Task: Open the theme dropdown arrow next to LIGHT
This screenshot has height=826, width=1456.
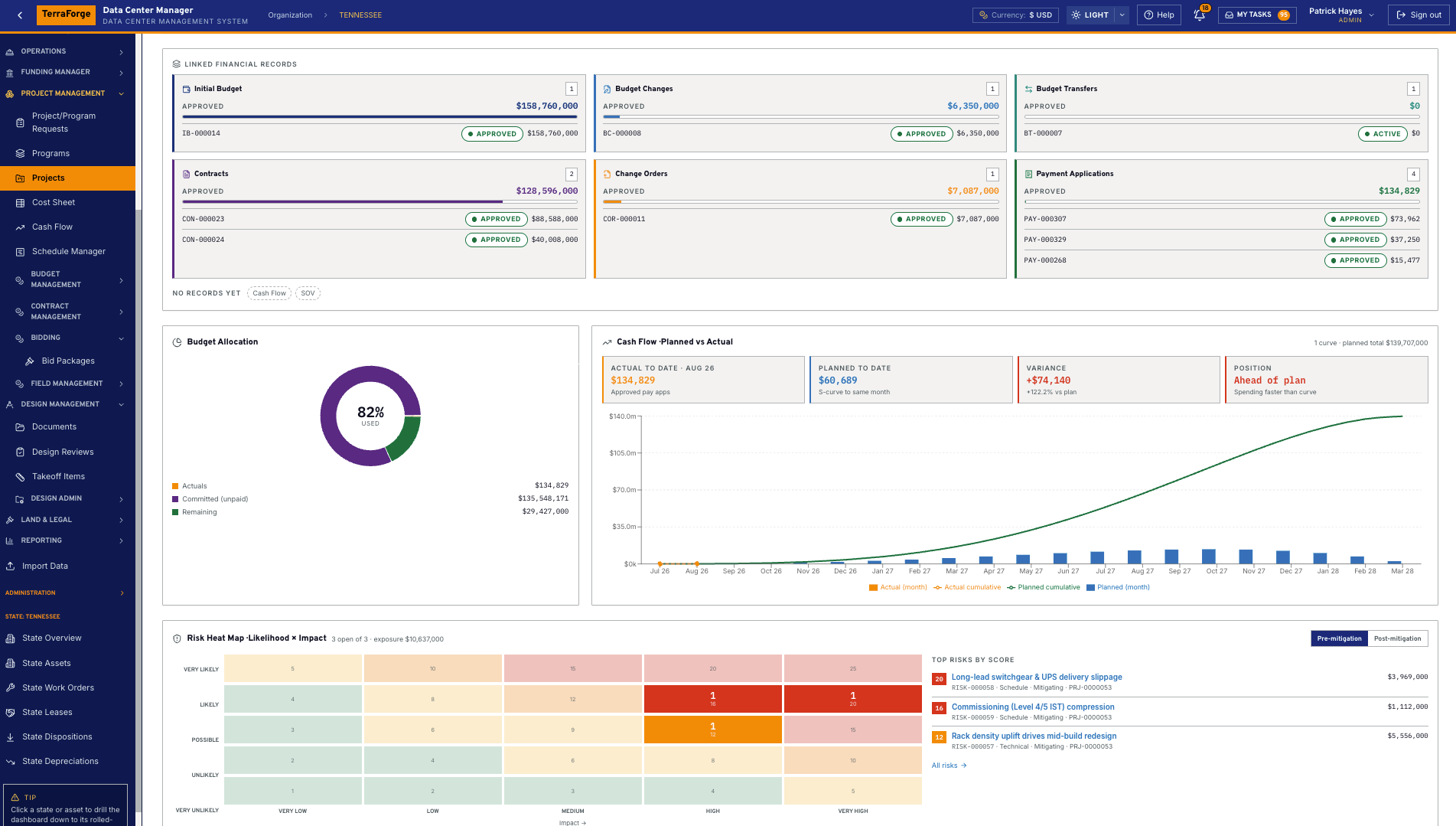Action: pyautogui.click(x=1122, y=15)
